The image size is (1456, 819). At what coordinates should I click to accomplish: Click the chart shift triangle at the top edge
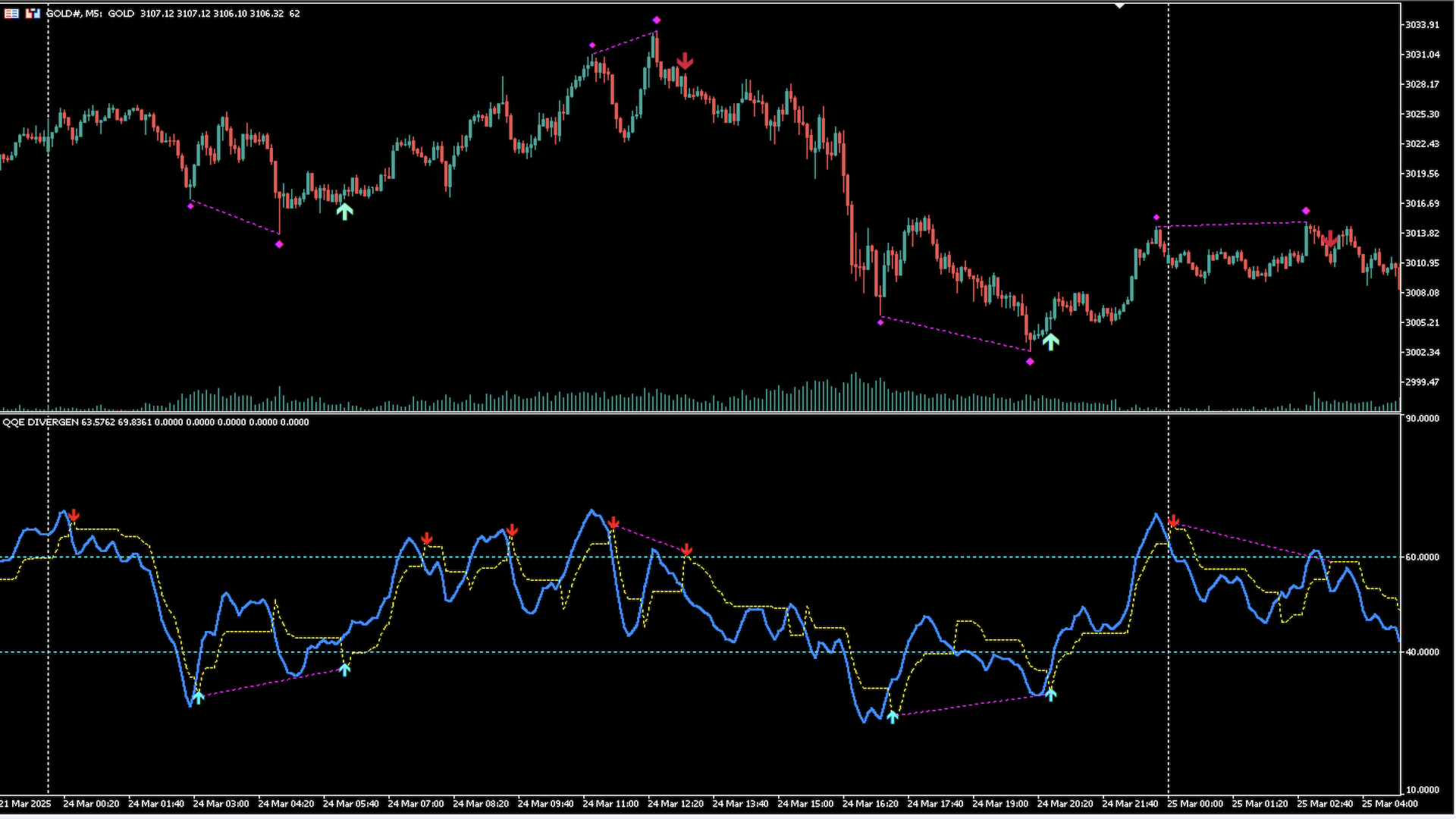[1119, 5]
